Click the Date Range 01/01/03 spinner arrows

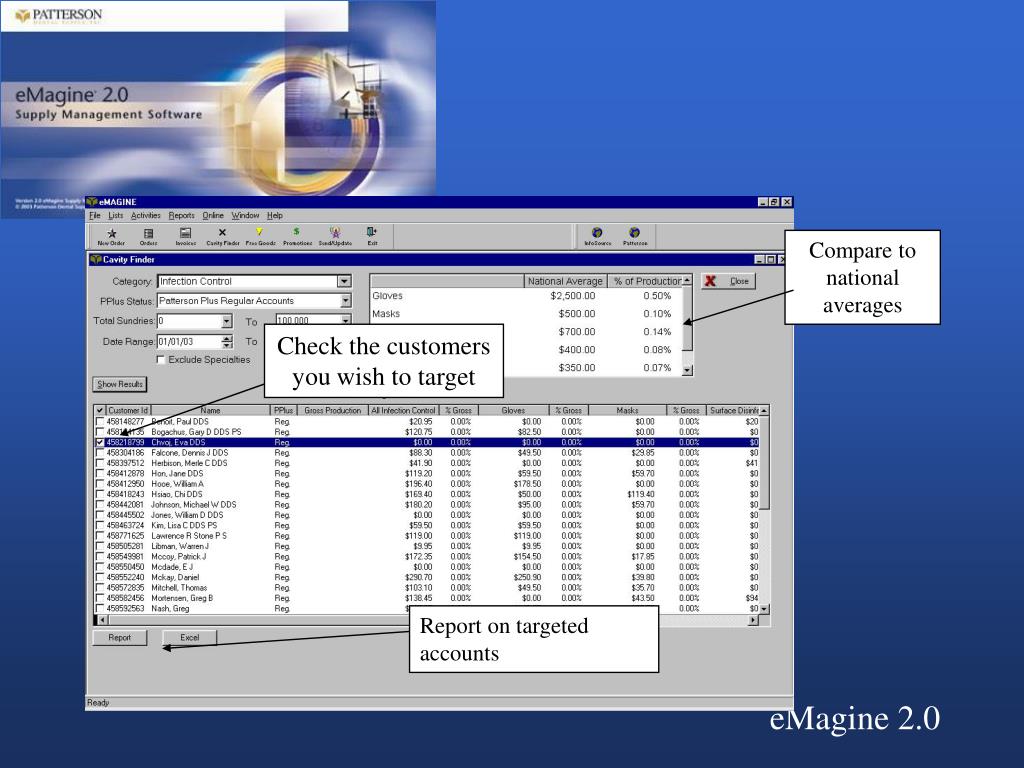[x=227, y=342]
